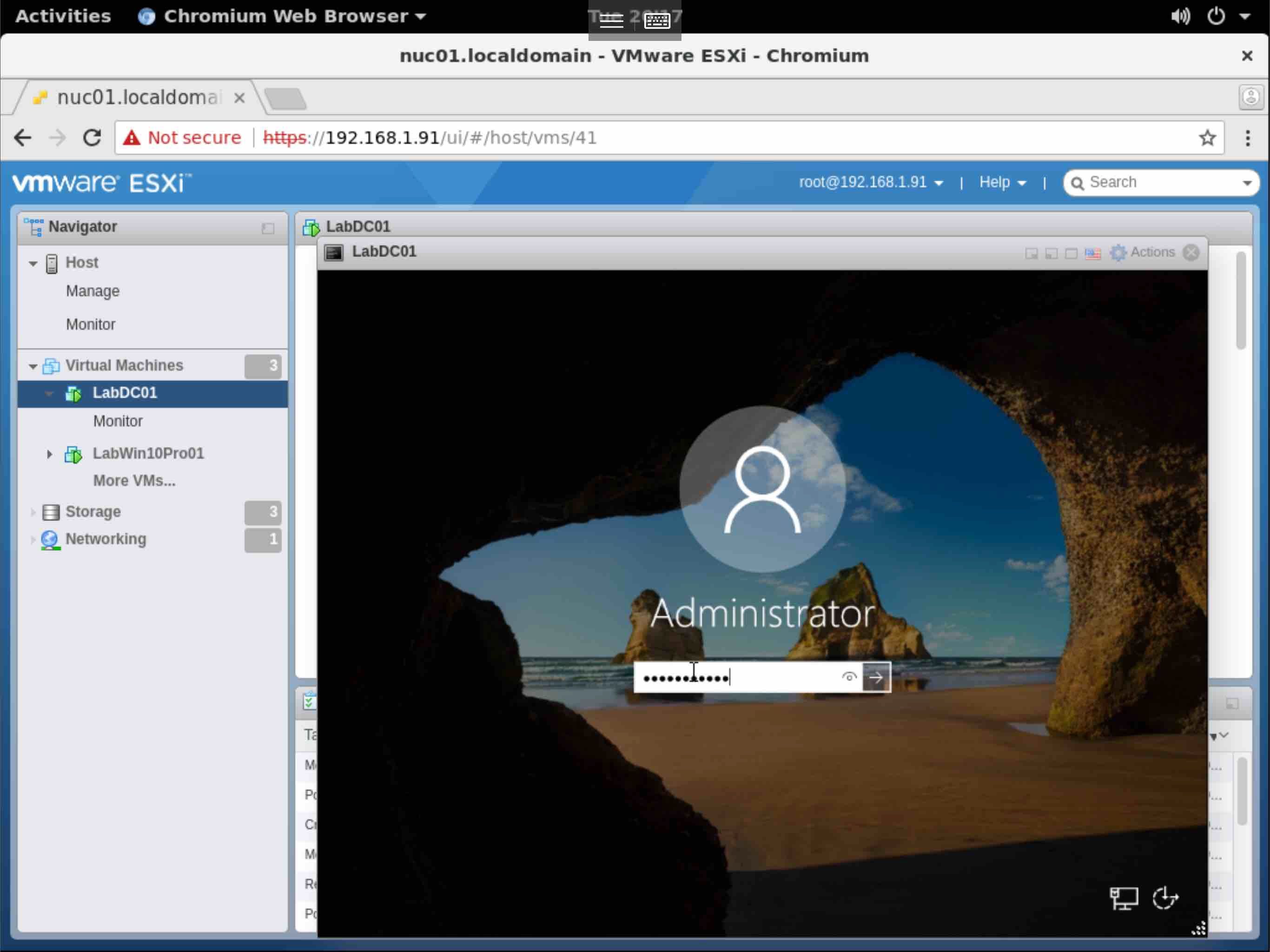This screenshot has height=952, width=1270.
Task: Select the LabWin10Pro01 VM
Action: tap(148, 453)
